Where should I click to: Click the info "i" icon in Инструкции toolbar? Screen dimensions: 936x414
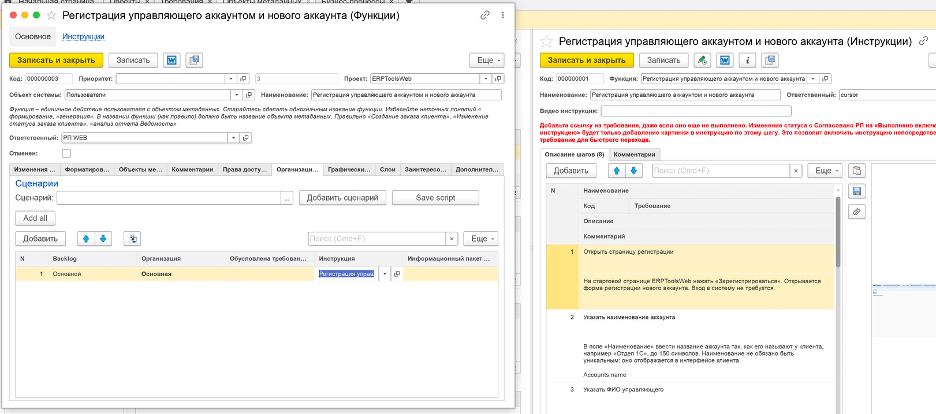[747, 60]
